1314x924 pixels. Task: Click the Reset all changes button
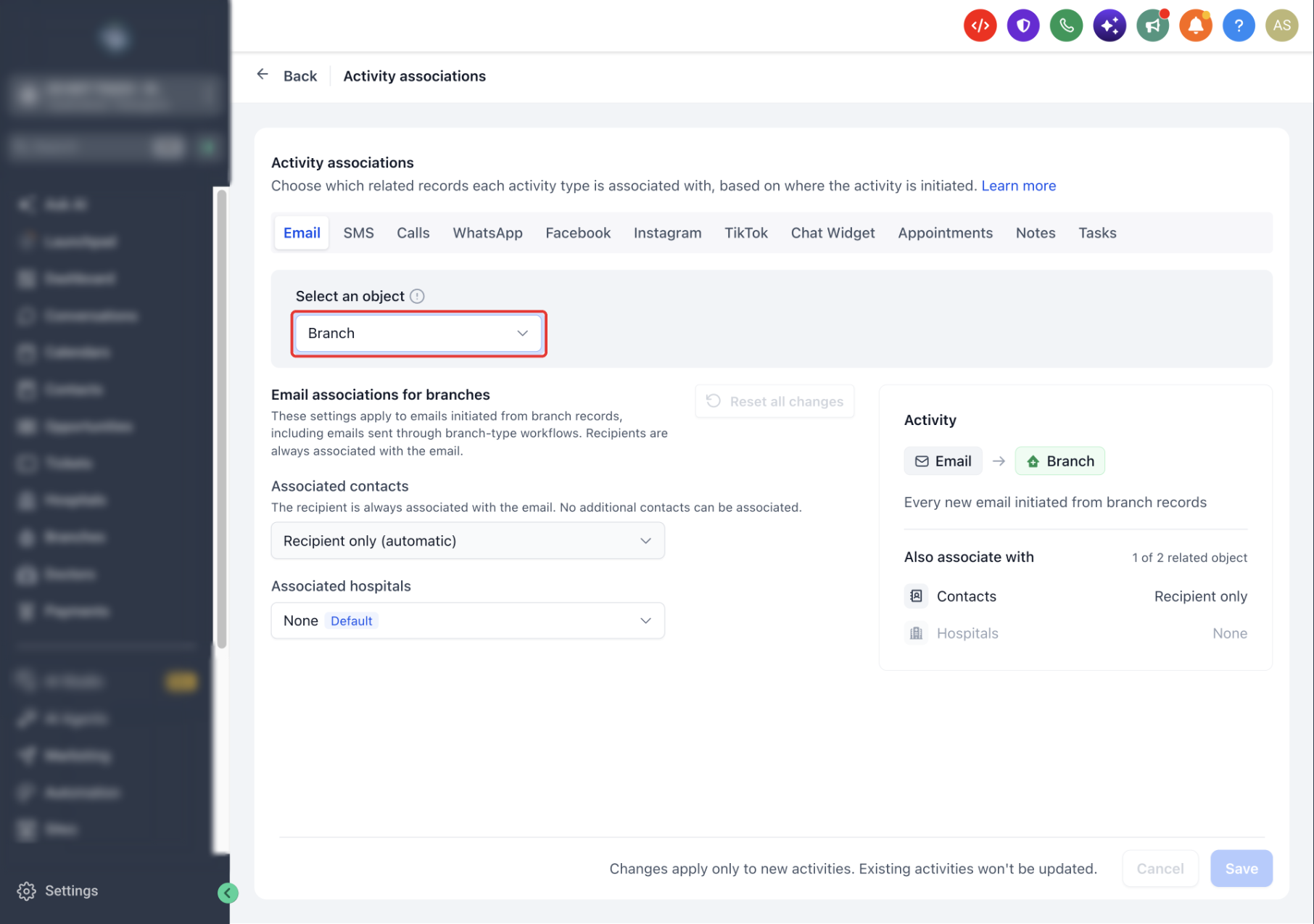click(x=774, y=401)
